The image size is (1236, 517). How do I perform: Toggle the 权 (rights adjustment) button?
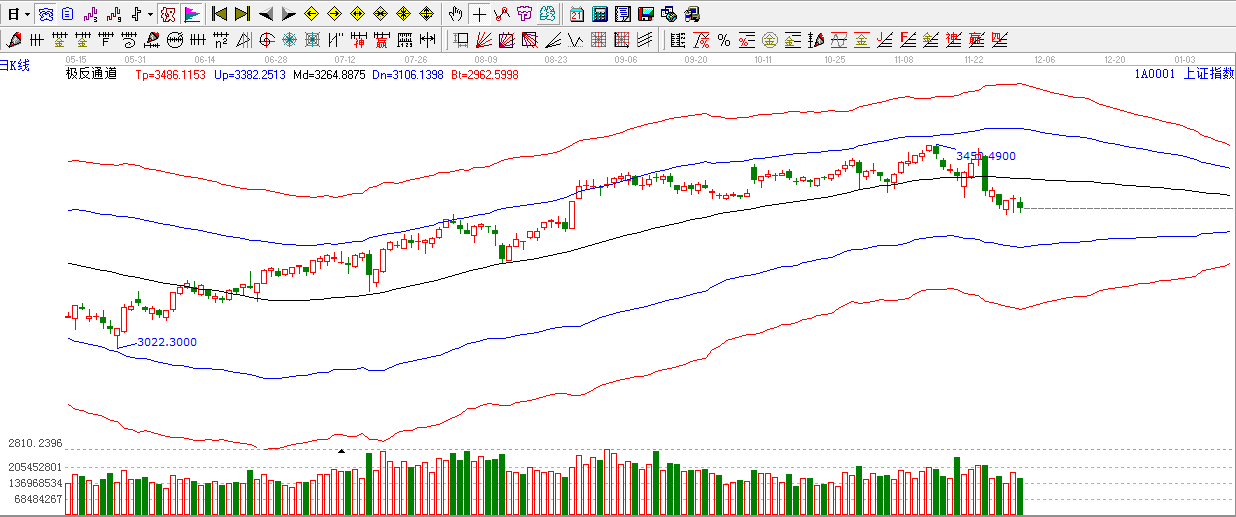167,14
